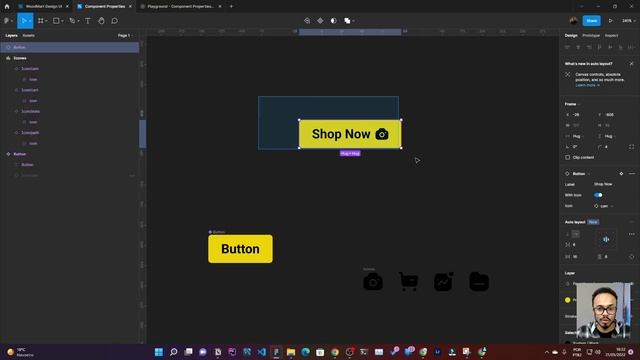
Task: Toggle independent padding icon in Auto layout
Action: tap(632, 257)
